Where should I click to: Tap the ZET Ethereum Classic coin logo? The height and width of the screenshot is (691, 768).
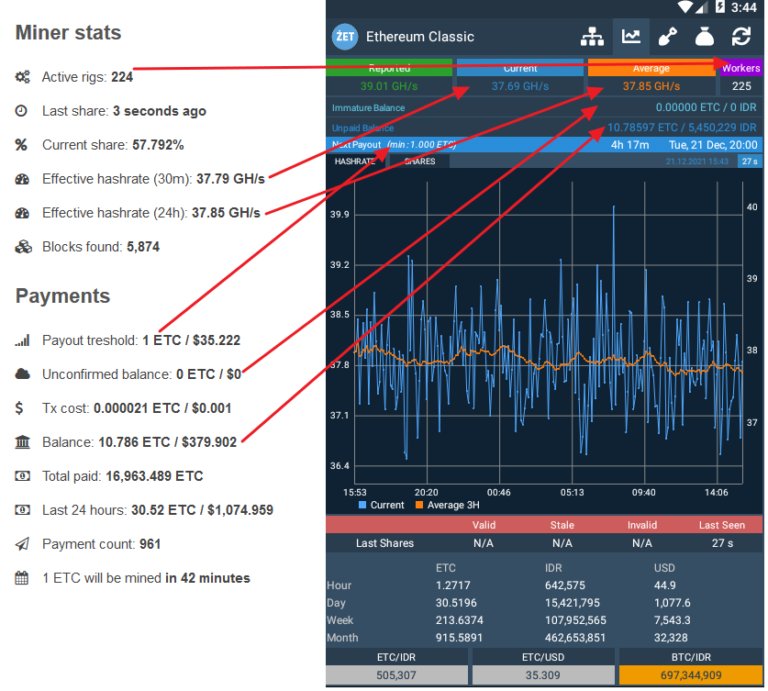345,37
